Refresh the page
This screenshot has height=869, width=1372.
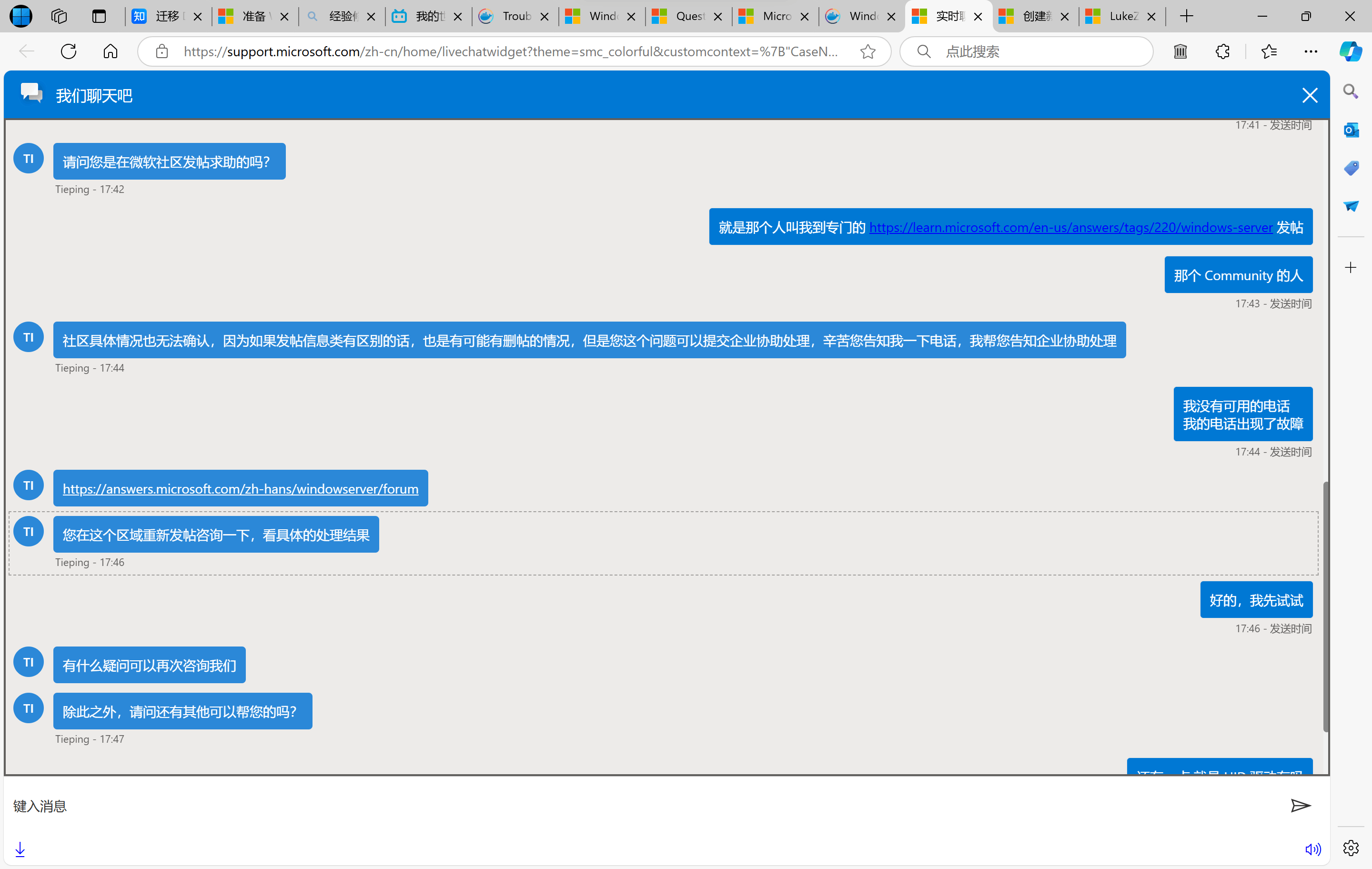[69, 51]
